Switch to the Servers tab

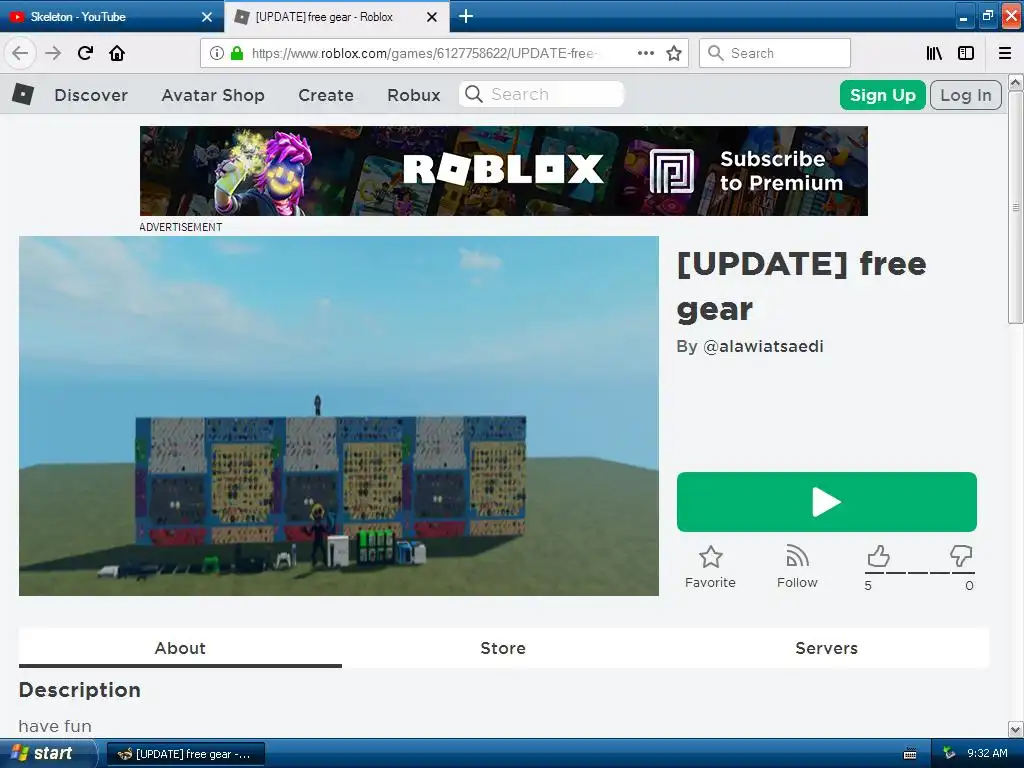click(826, 648)
